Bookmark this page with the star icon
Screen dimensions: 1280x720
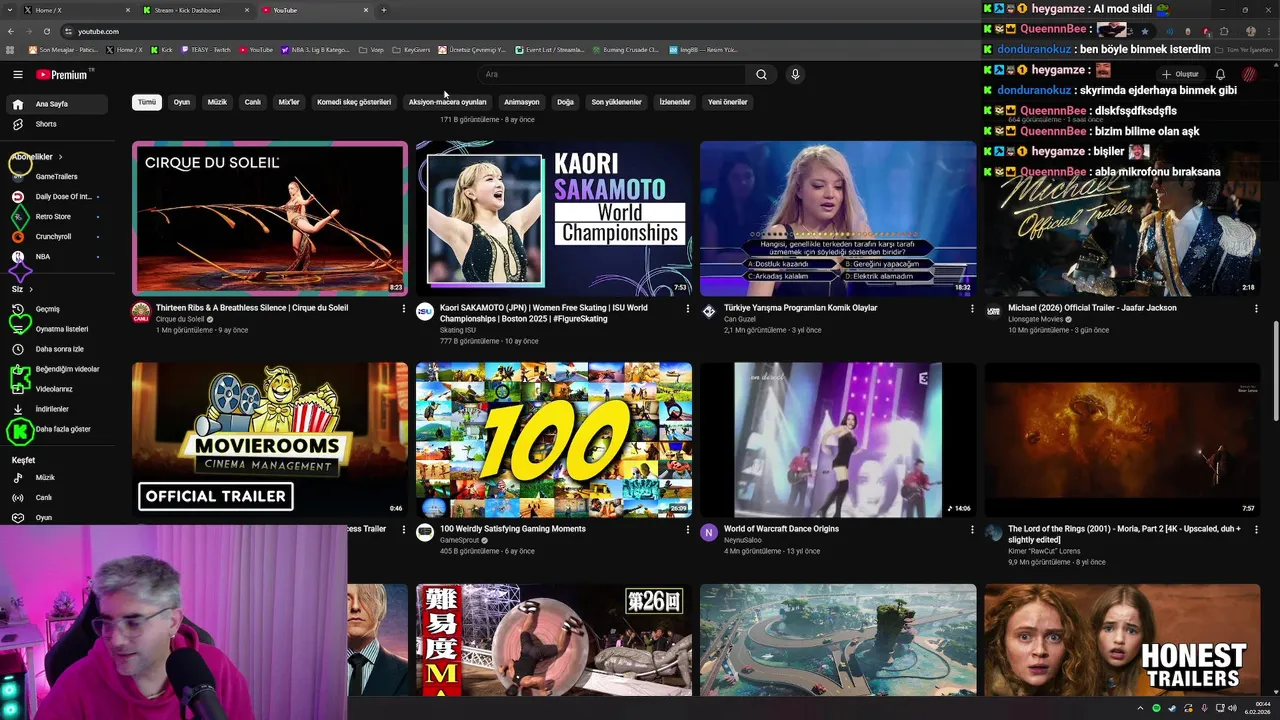1145,31
